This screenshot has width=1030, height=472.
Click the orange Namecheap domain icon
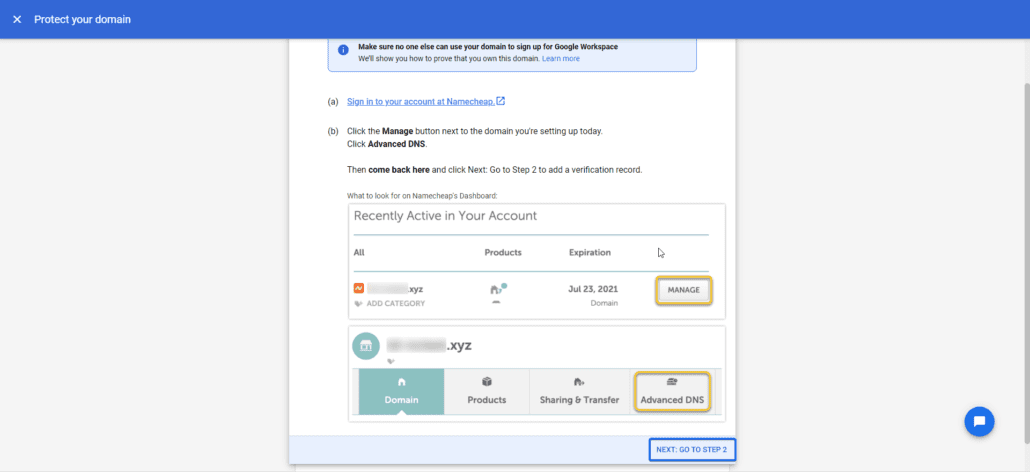click(x=359, y=288)
